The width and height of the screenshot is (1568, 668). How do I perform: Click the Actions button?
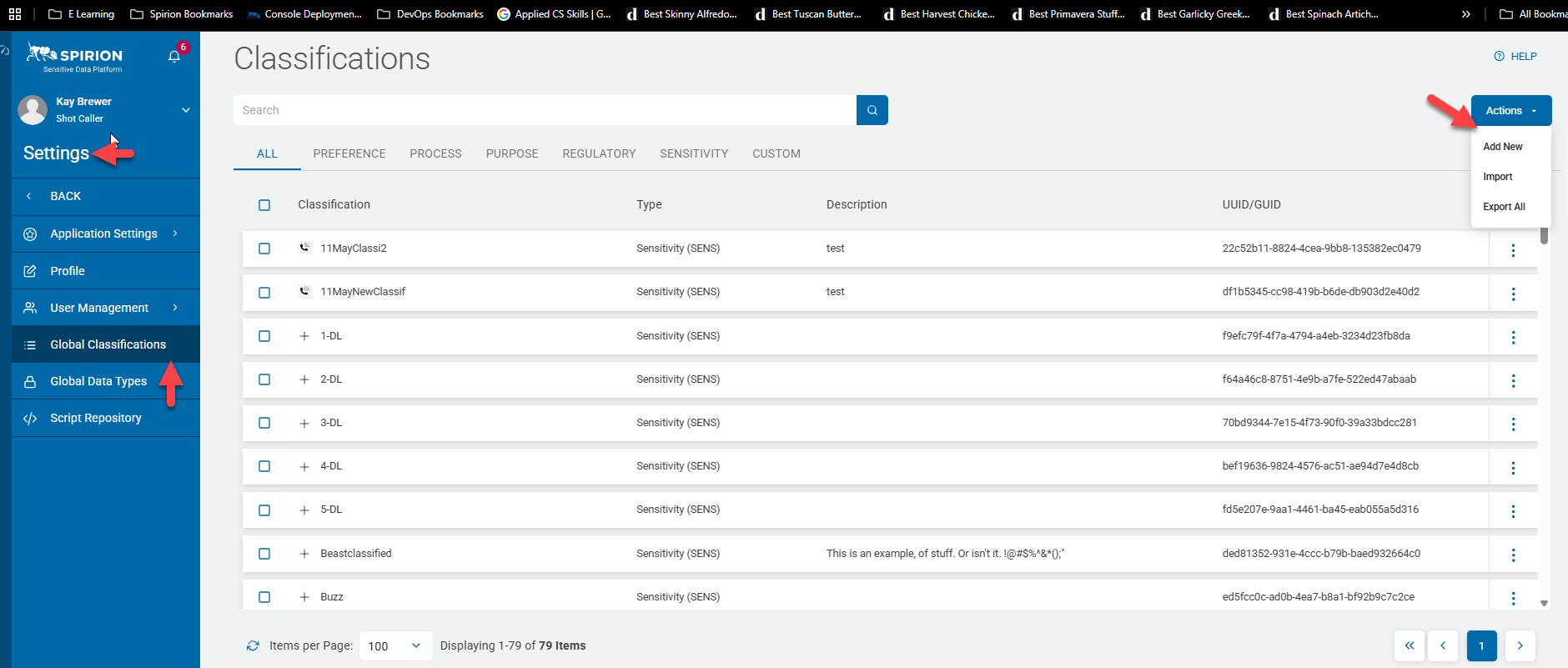pyautogui.click(x=1510, y=110)
